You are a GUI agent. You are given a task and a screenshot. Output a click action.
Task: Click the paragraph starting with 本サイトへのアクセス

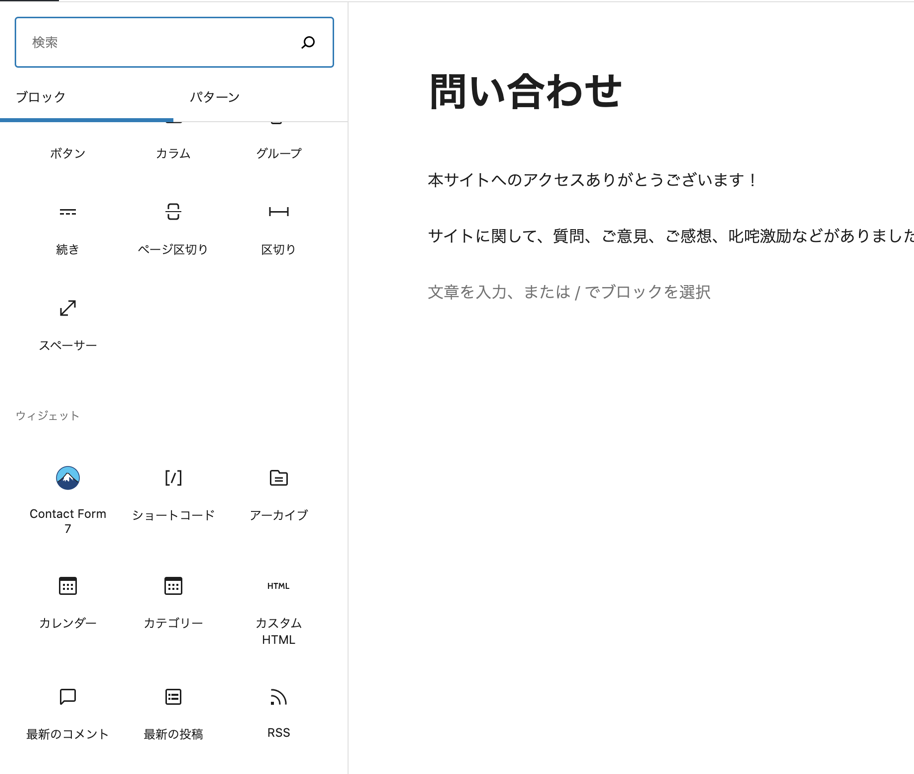pyautogui.click(x=593, y=180)
